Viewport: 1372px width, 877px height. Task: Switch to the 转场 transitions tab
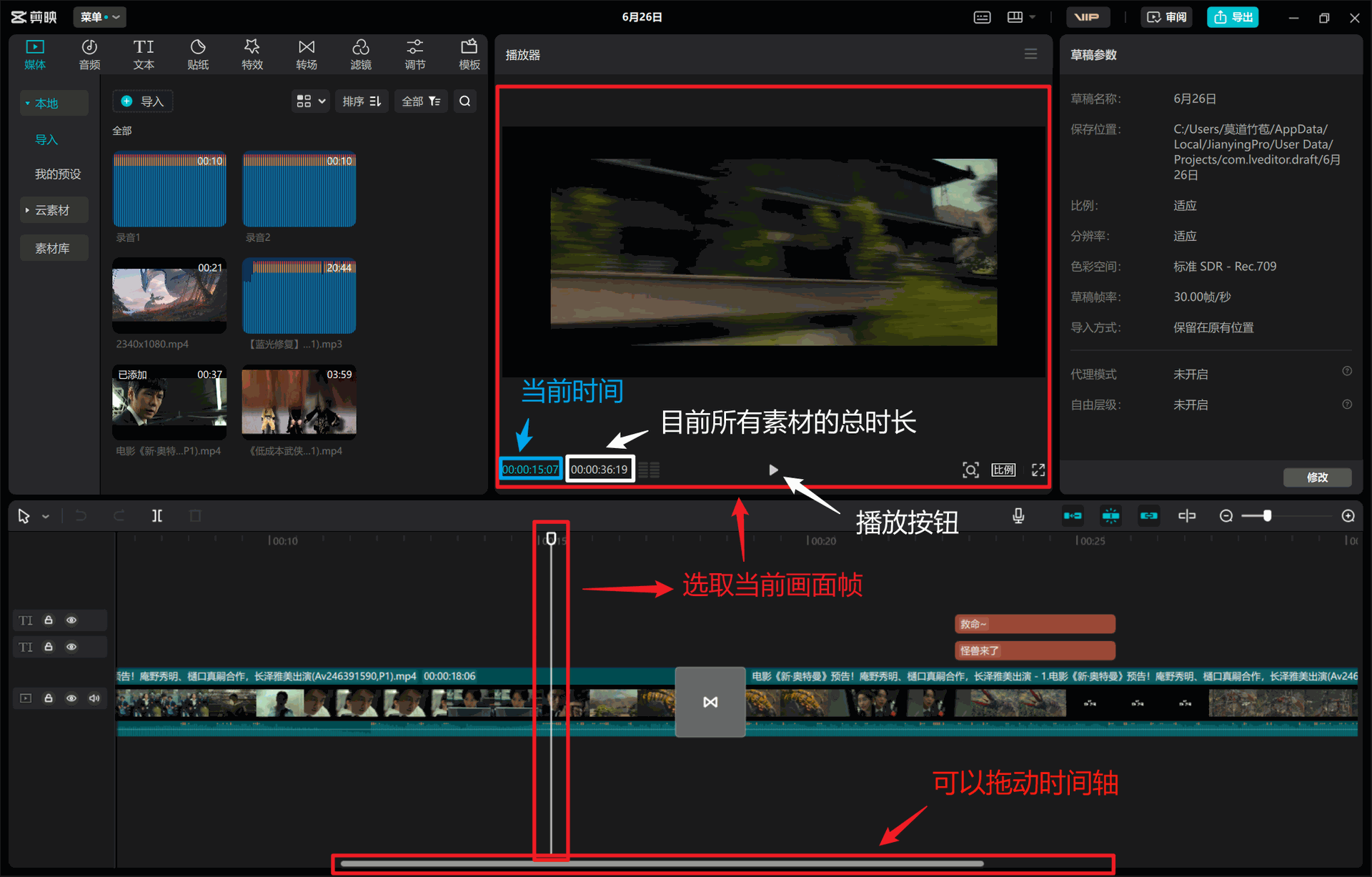(x=307, y=54)
